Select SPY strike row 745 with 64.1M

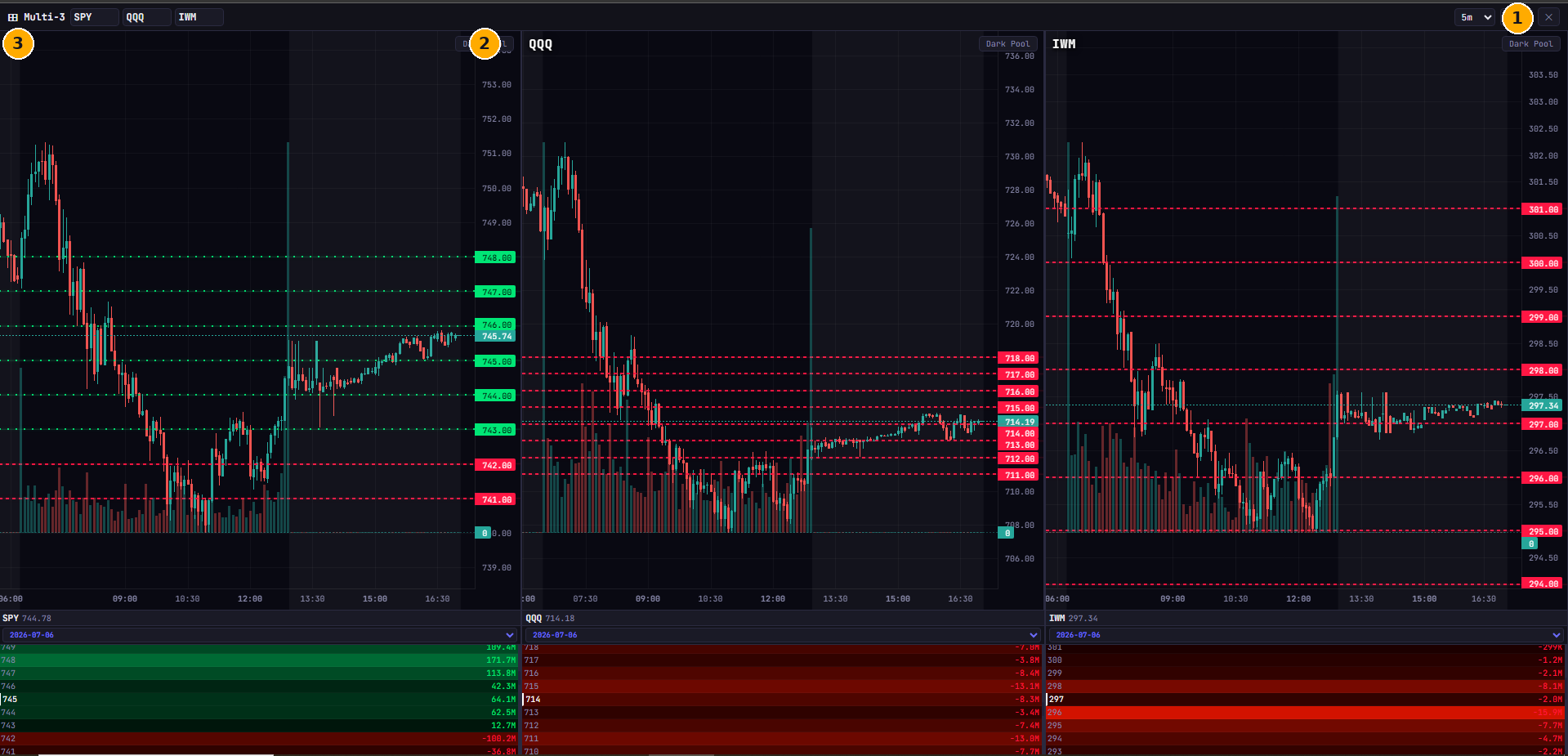tap(259, 700)
